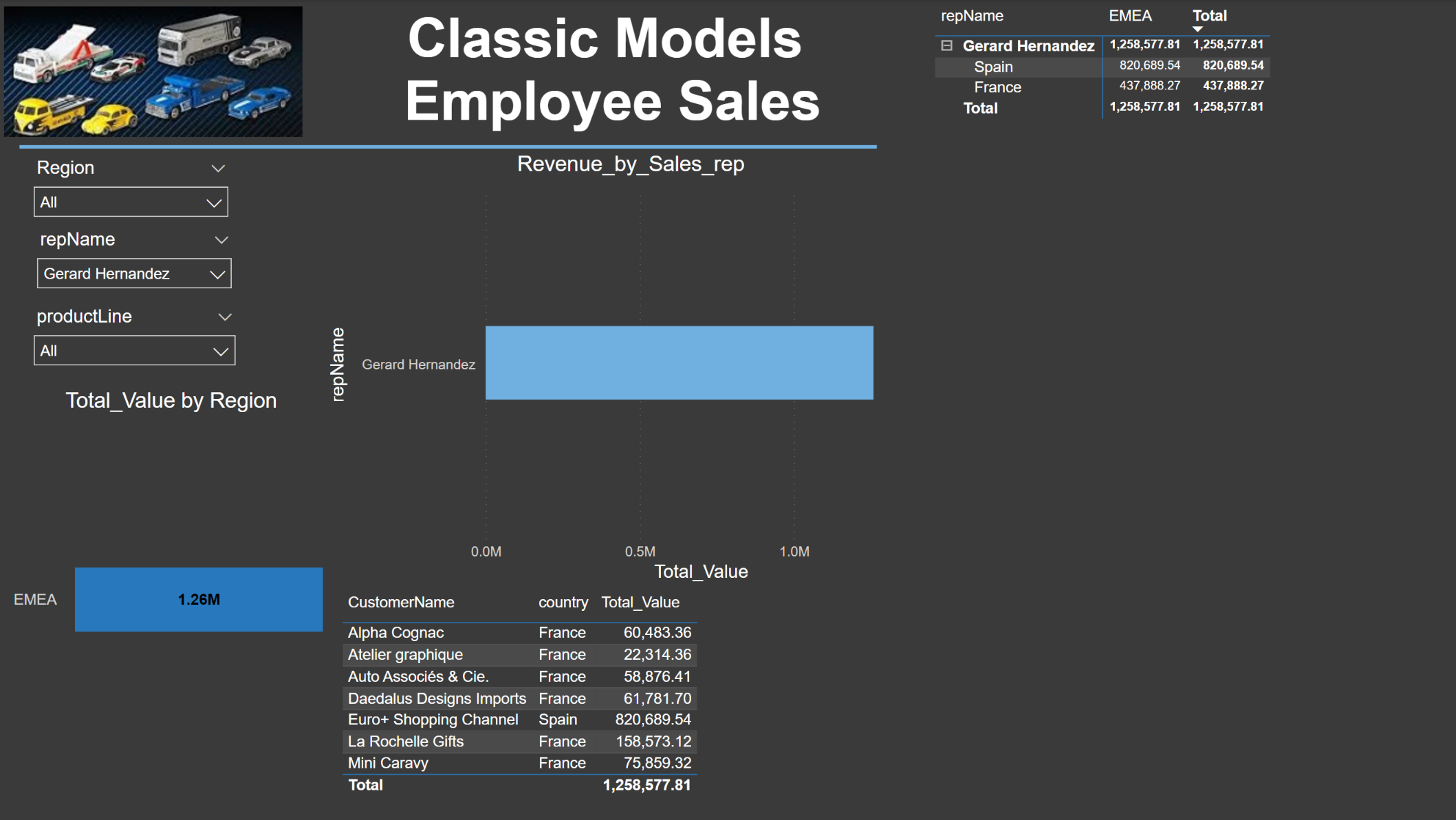
Task: Click the 60,483.36 value for Alpha Cognac
Action: (x=657, y=633)
